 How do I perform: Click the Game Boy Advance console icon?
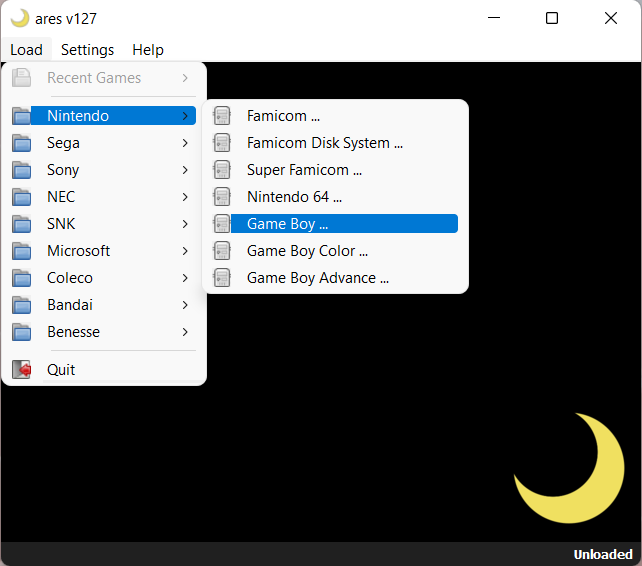[x=222, y=278]
